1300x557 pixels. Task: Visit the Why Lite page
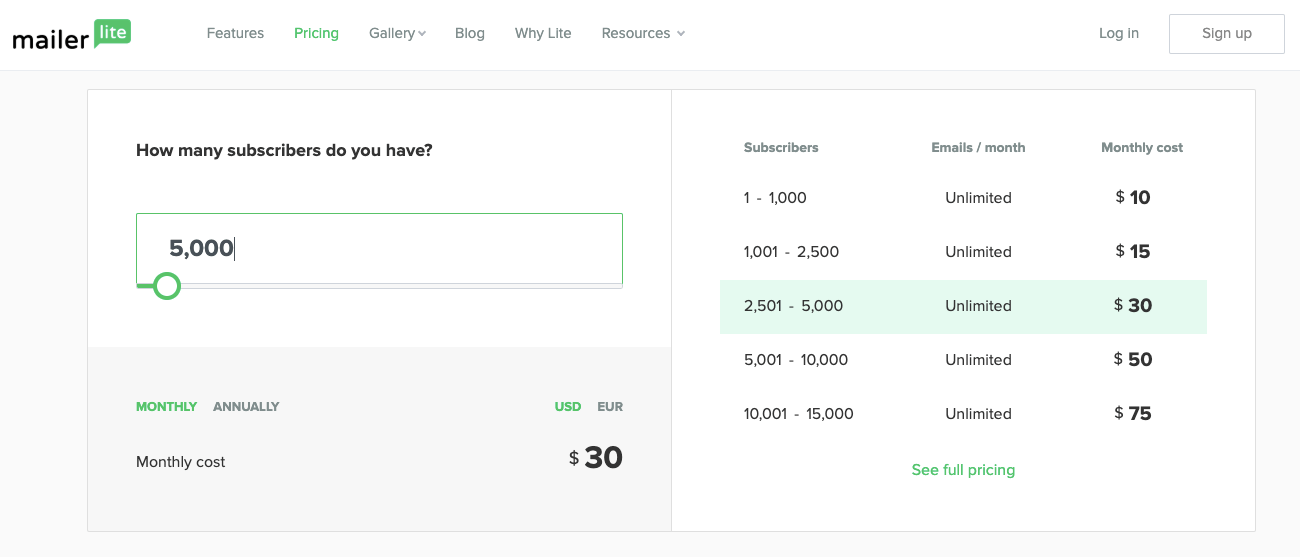543,33
